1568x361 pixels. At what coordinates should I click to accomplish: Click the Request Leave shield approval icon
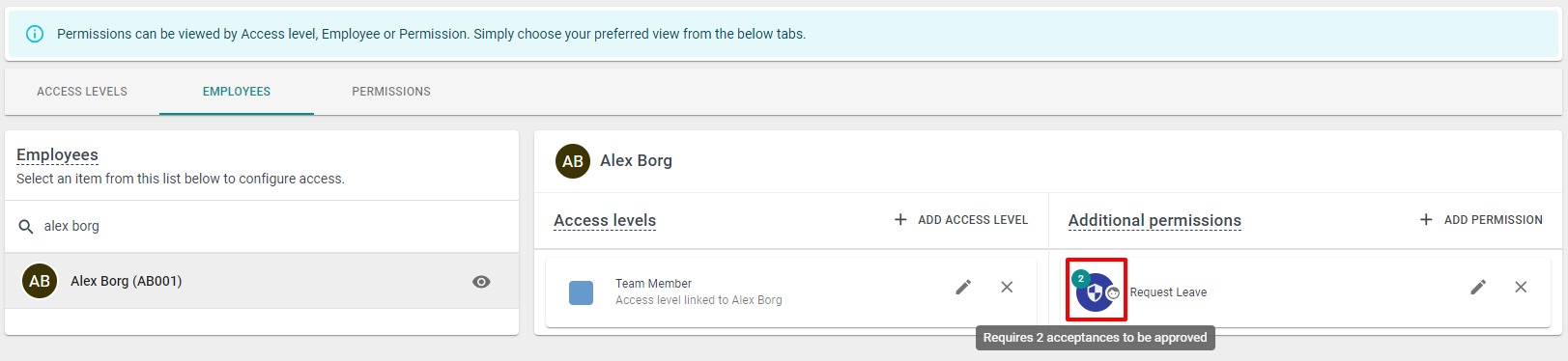point(1096,291)
